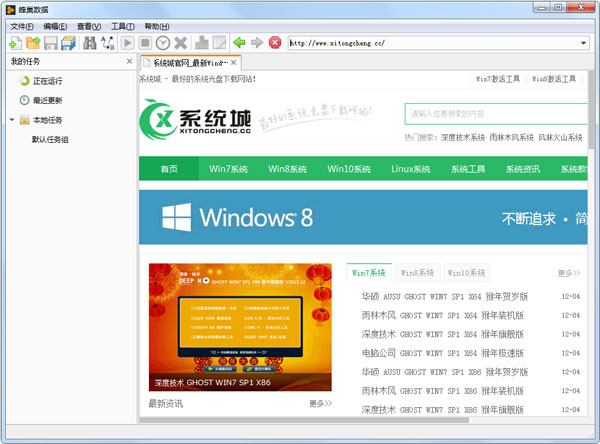Open Win8系统 in the green nav bar

pos(287,169)
